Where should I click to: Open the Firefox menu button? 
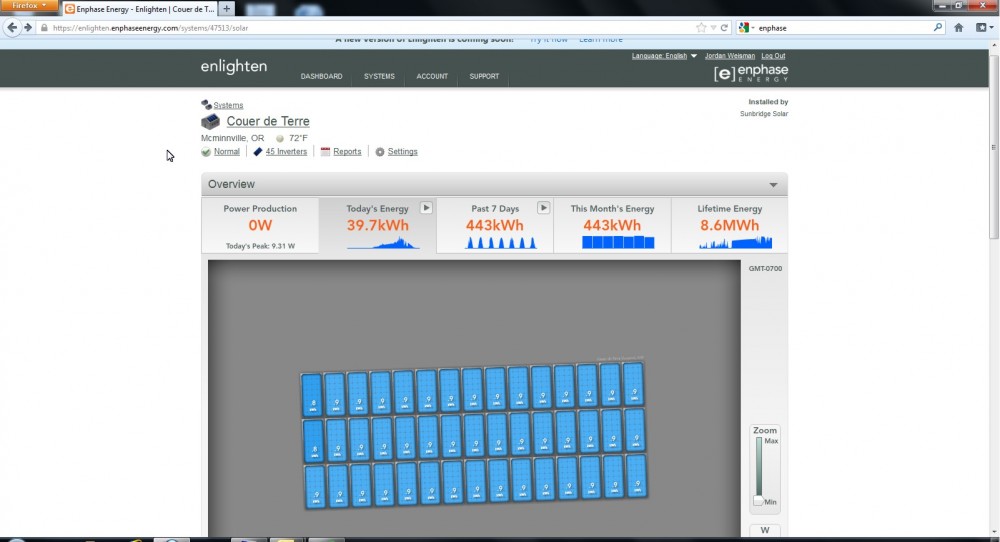coord(29,6)
